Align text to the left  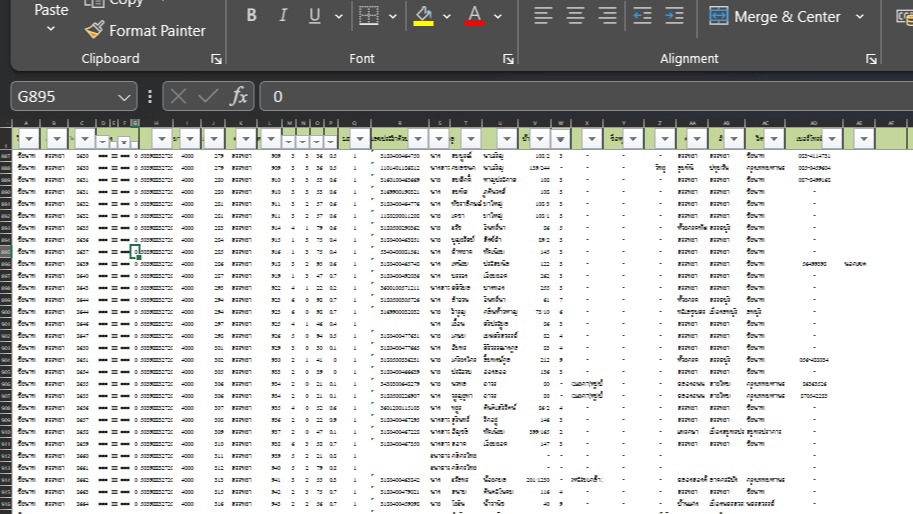point(543,16)
